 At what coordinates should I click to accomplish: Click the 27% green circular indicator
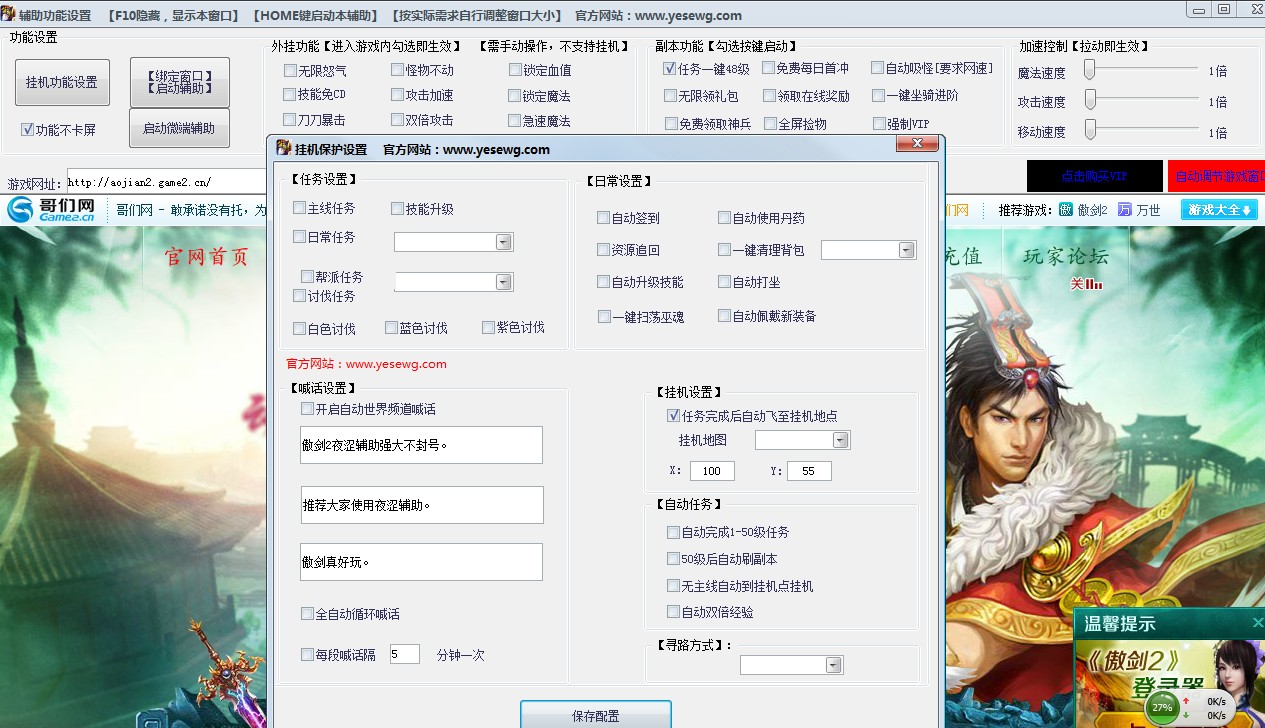coord(1162,706)
